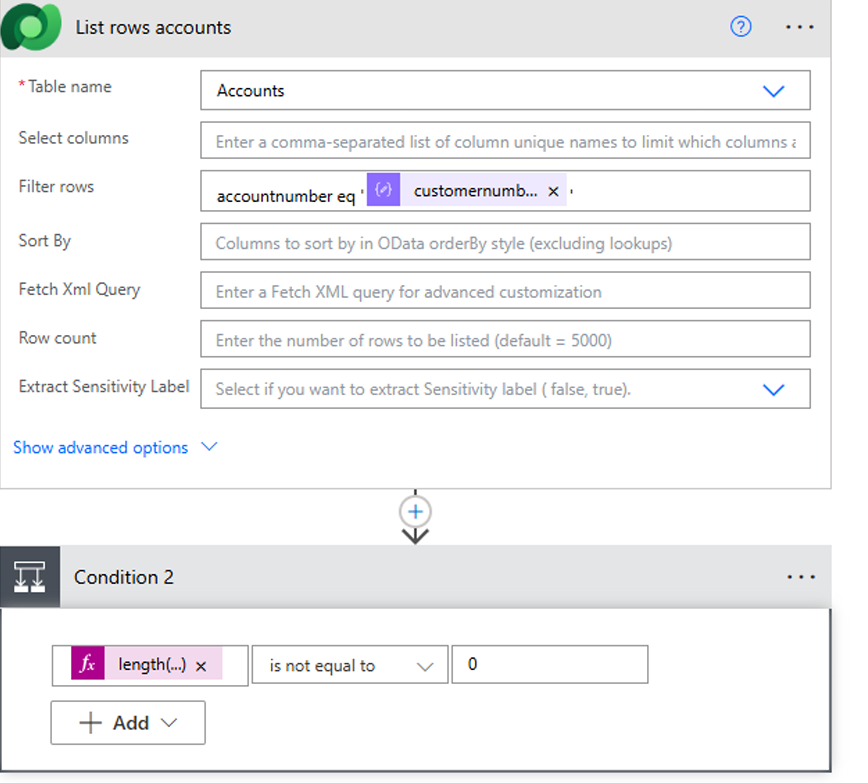
Task: Click the condition value field containing 0
Action: (549, 664)
